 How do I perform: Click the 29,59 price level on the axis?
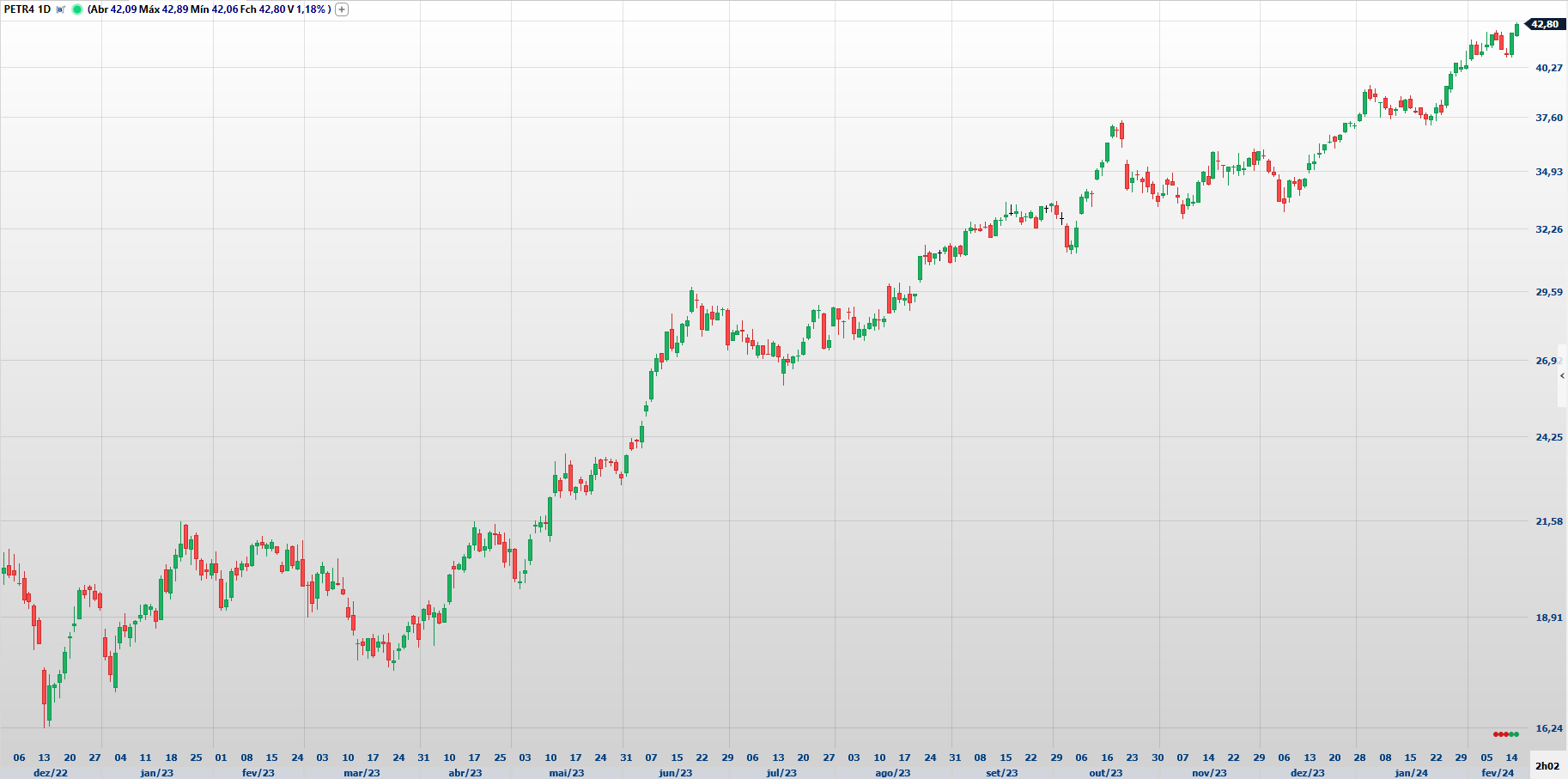point(1548,292)
